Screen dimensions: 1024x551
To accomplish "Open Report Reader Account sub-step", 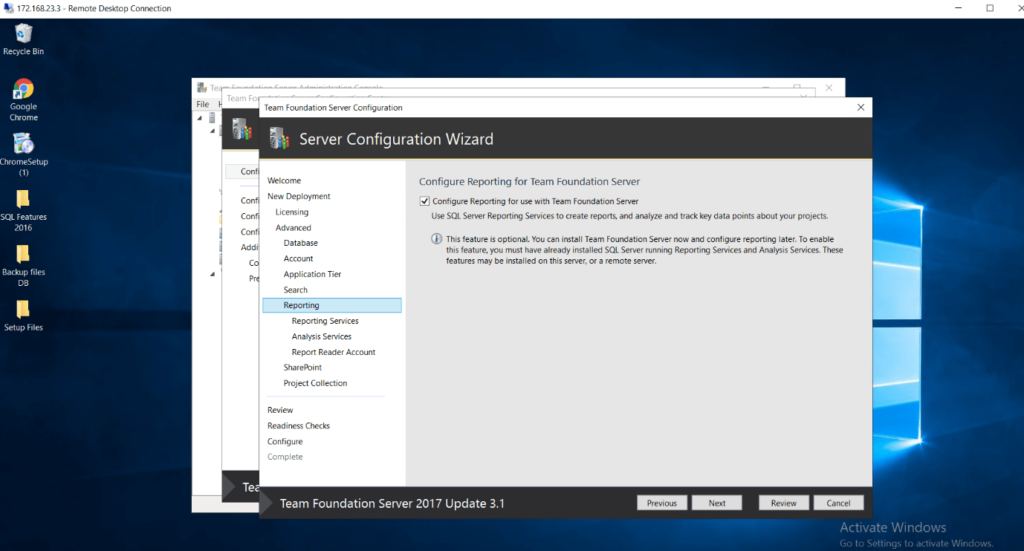I will click(x=333, y=352).
